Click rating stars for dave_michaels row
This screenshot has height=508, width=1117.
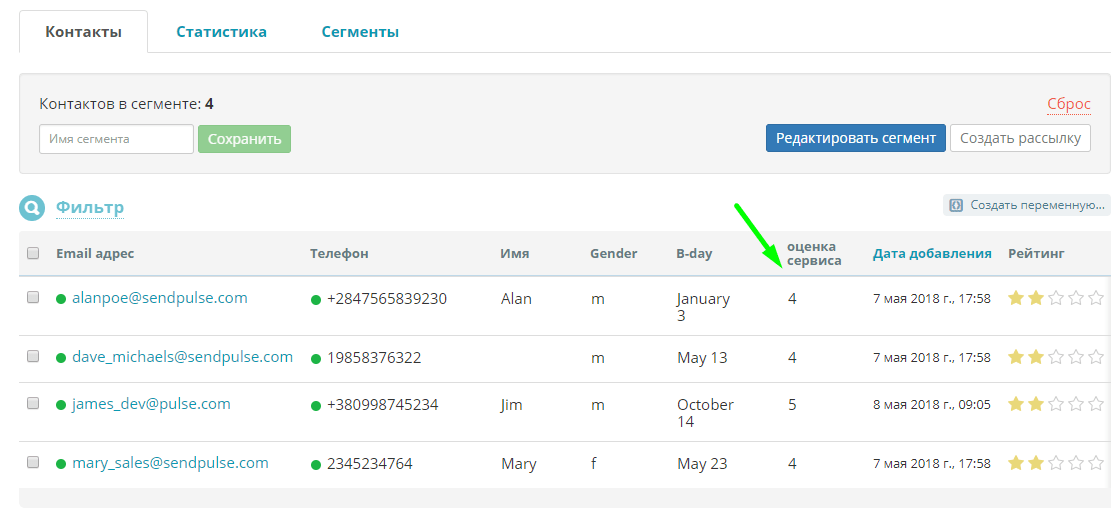[x=1056, y=357]
